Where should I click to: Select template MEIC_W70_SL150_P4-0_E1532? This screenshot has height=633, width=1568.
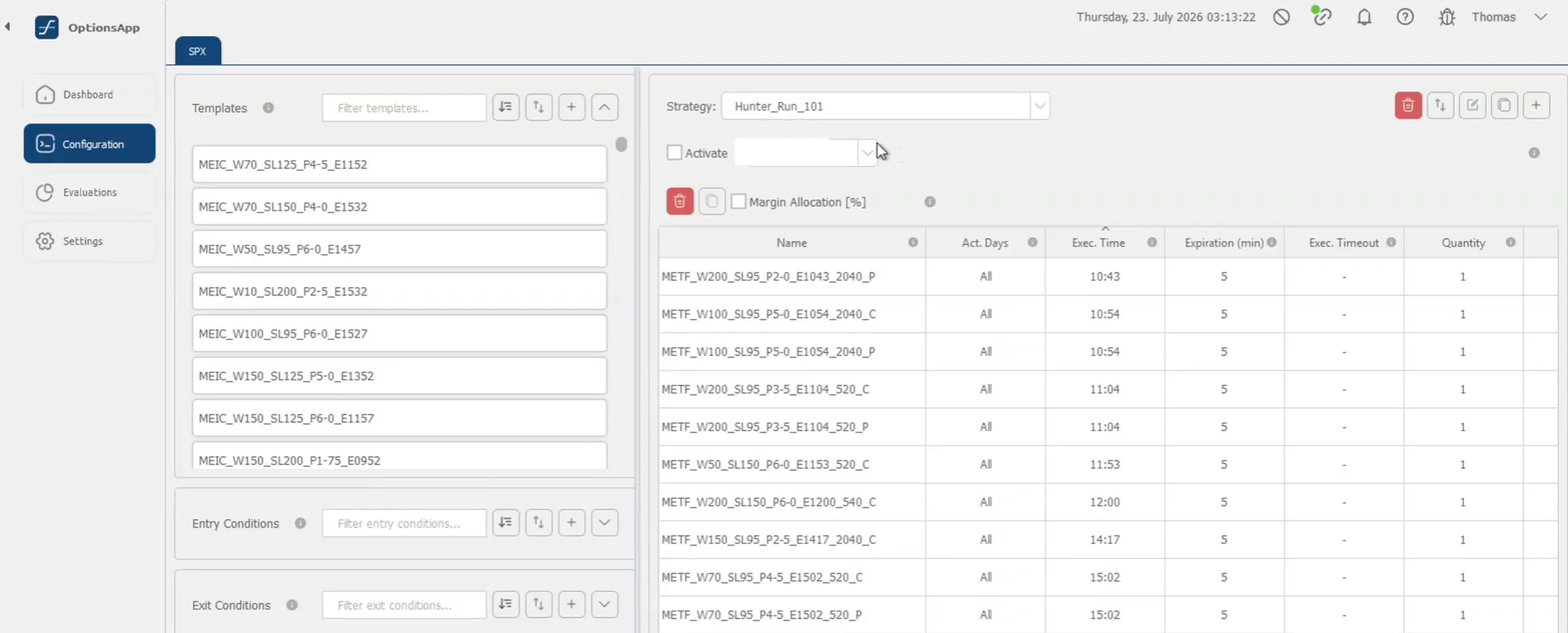399,206
